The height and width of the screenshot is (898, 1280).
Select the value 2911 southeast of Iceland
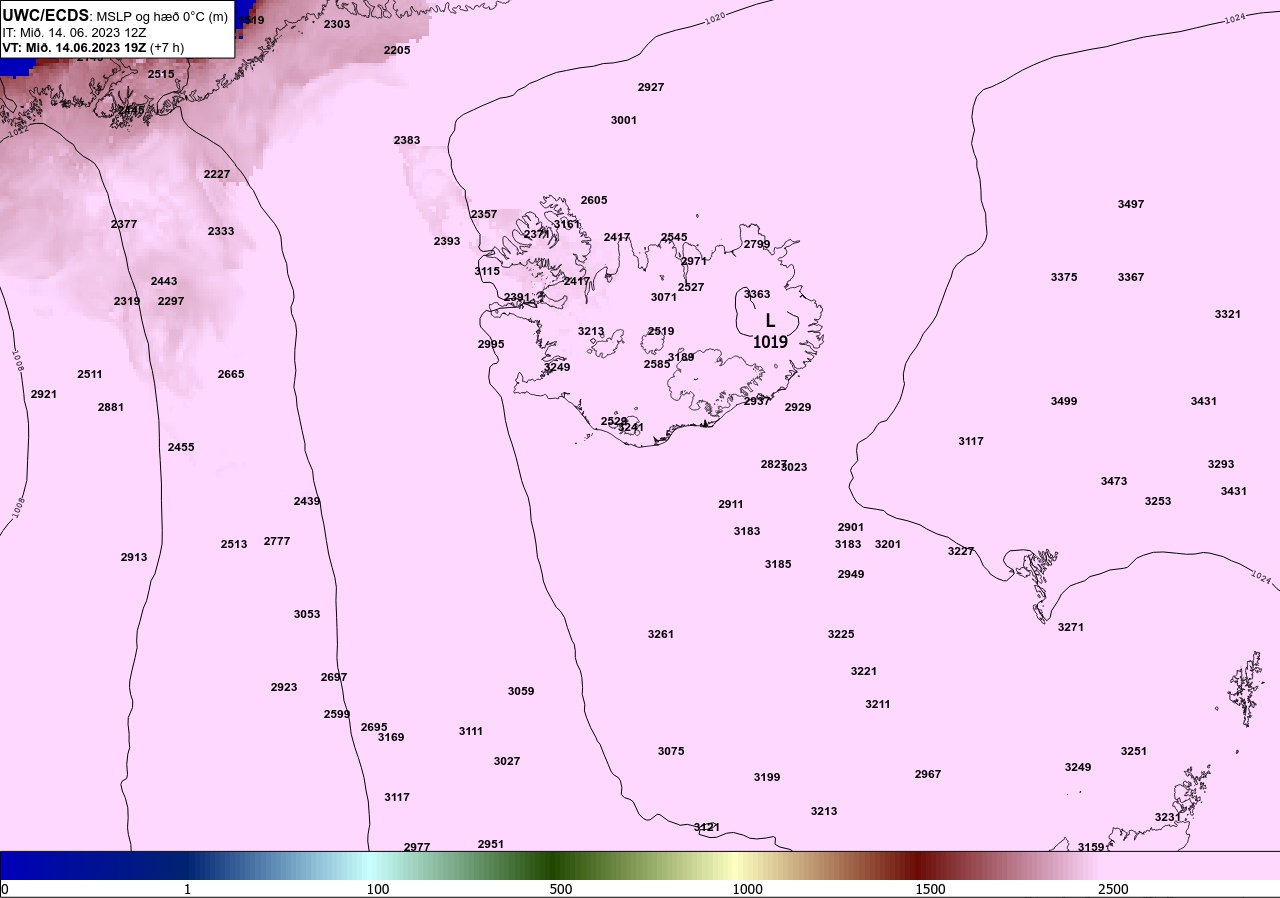point(731,504)
